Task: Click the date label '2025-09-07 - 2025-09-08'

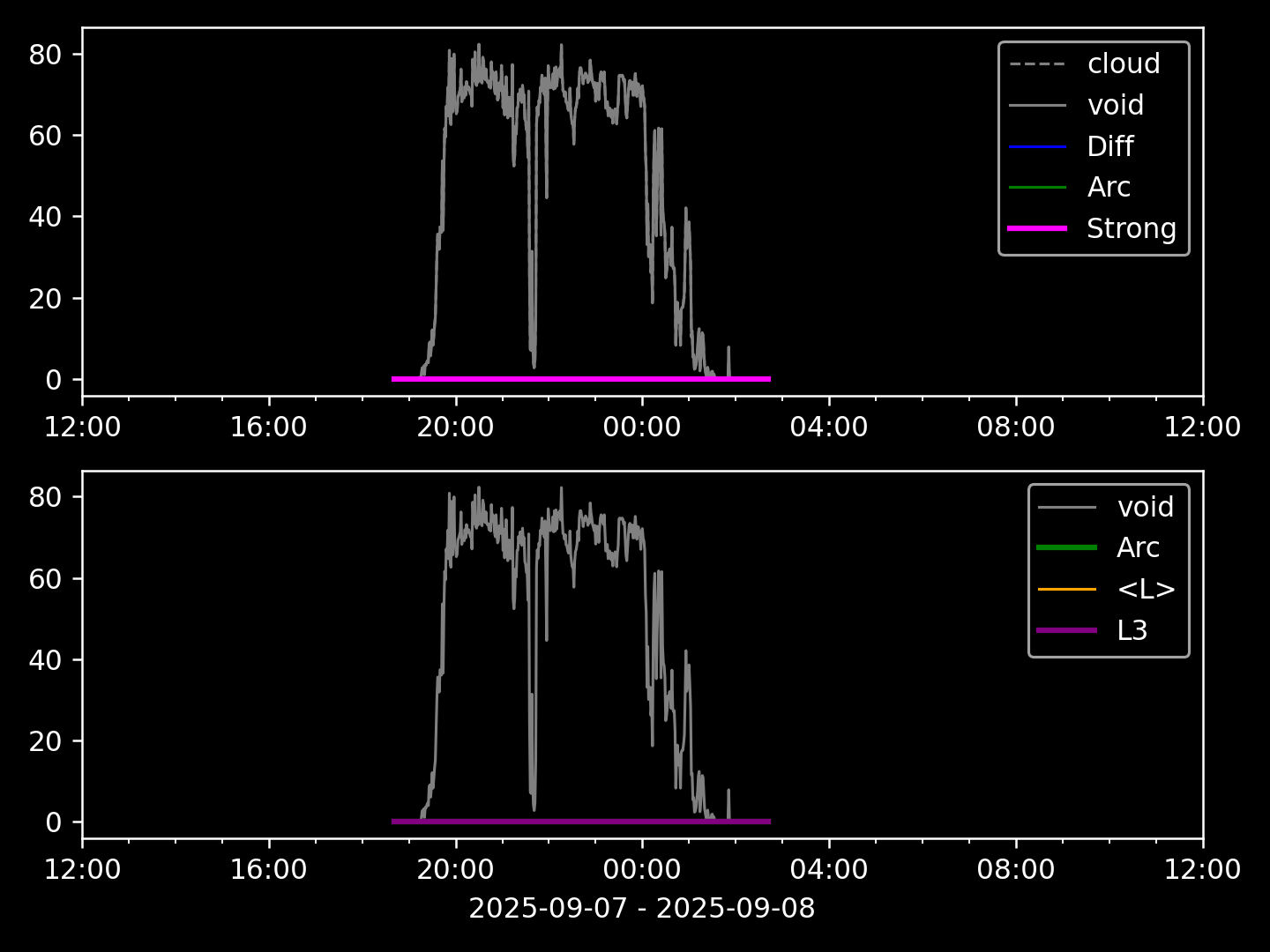Action: point(642,908)
